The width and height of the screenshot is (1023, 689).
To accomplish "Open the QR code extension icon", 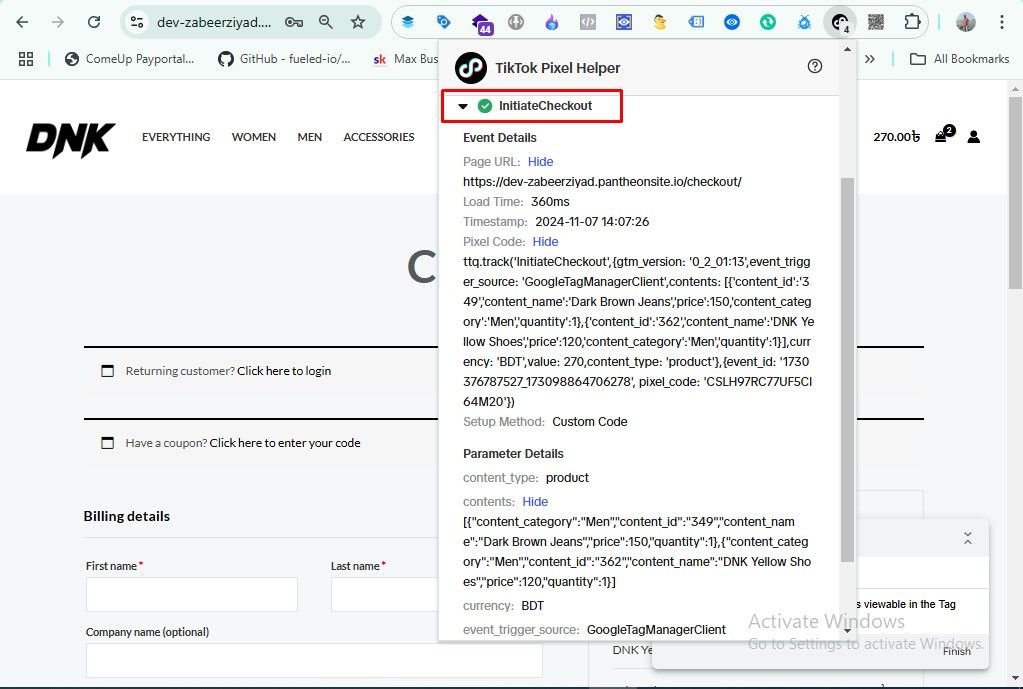I will pyautogui.click(x=876, y=22).
